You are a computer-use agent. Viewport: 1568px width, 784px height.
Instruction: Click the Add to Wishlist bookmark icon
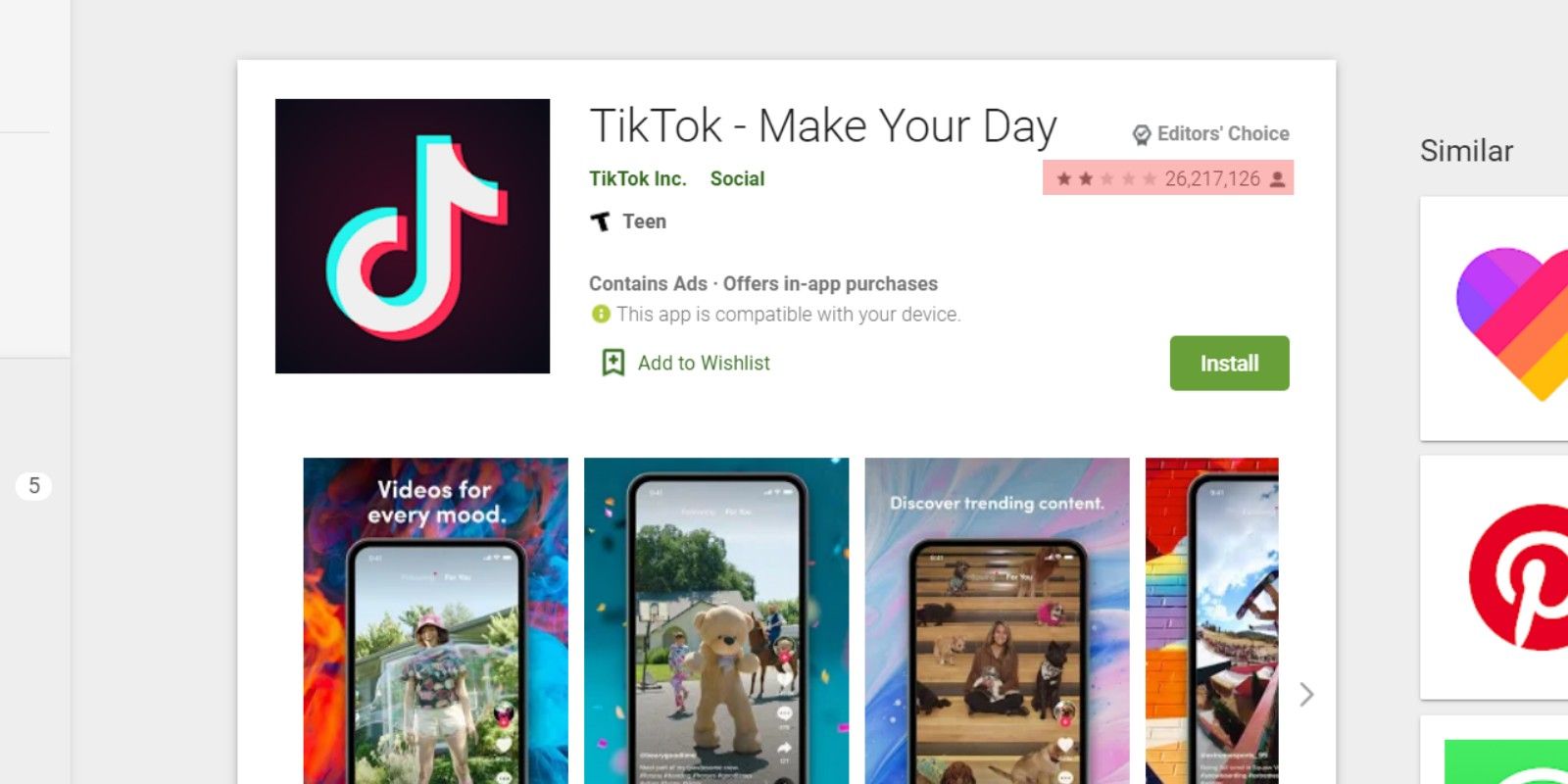coord(613,363)
